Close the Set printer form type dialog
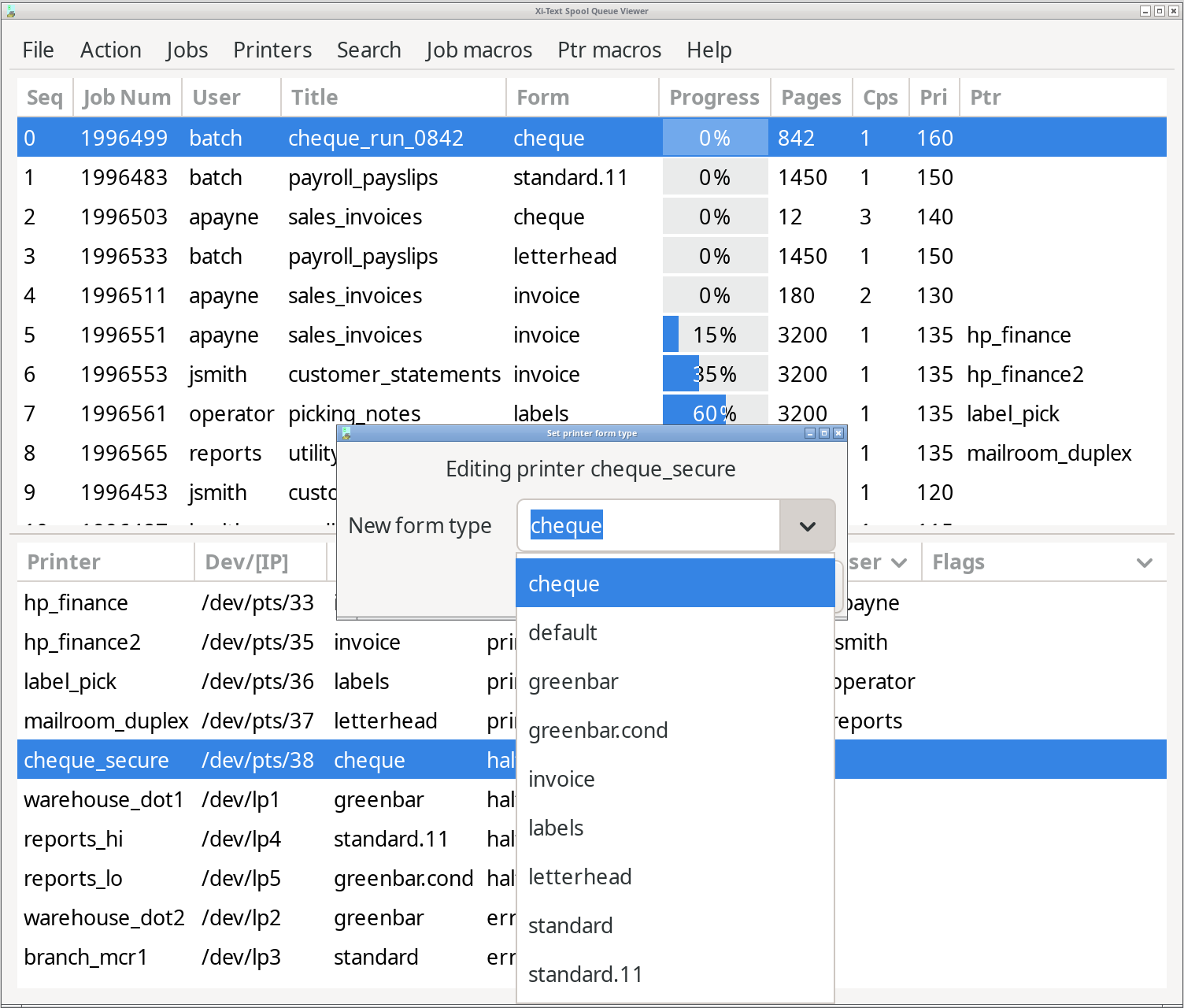1184x1008 pixels. [x=838, y=433]
